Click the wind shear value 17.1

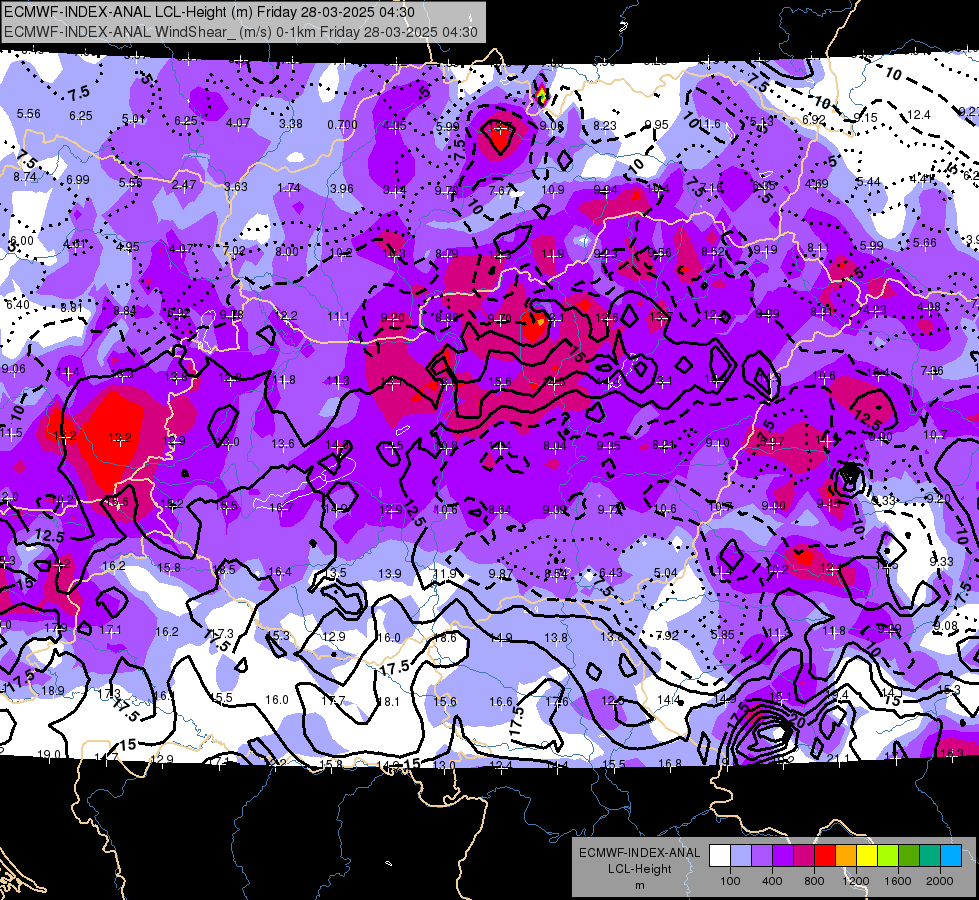coord(111,630)
